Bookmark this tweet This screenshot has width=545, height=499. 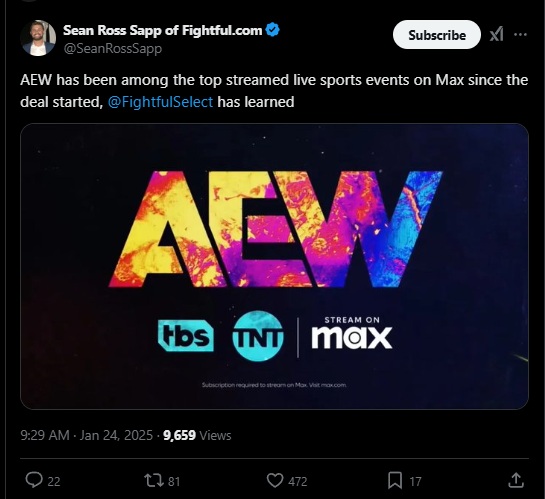395,481
